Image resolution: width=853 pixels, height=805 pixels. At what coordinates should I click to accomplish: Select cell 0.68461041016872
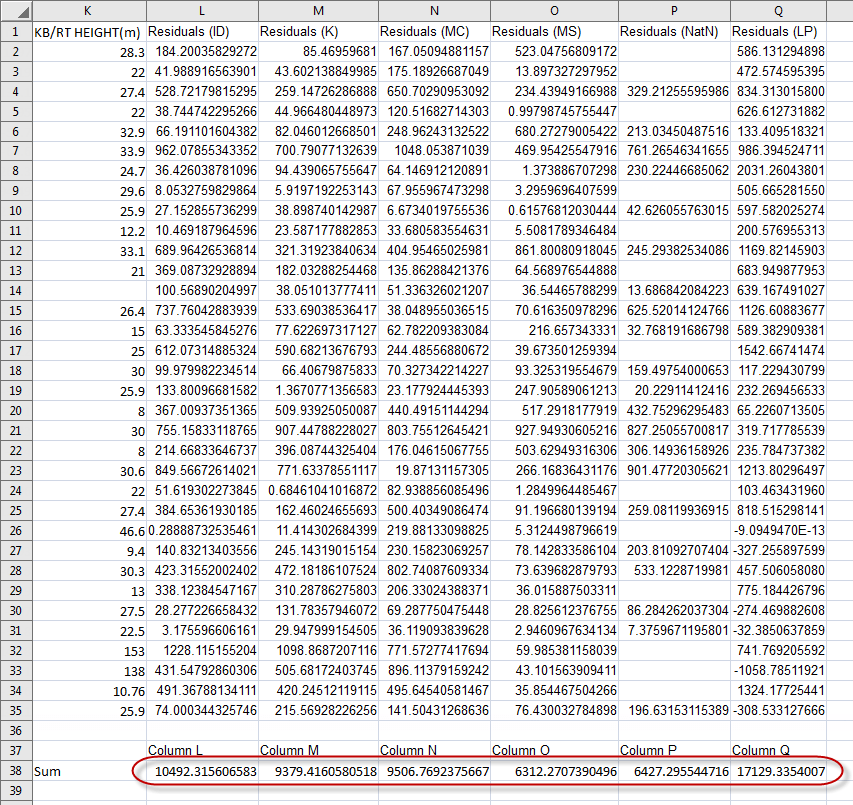(x=318, y=491)
